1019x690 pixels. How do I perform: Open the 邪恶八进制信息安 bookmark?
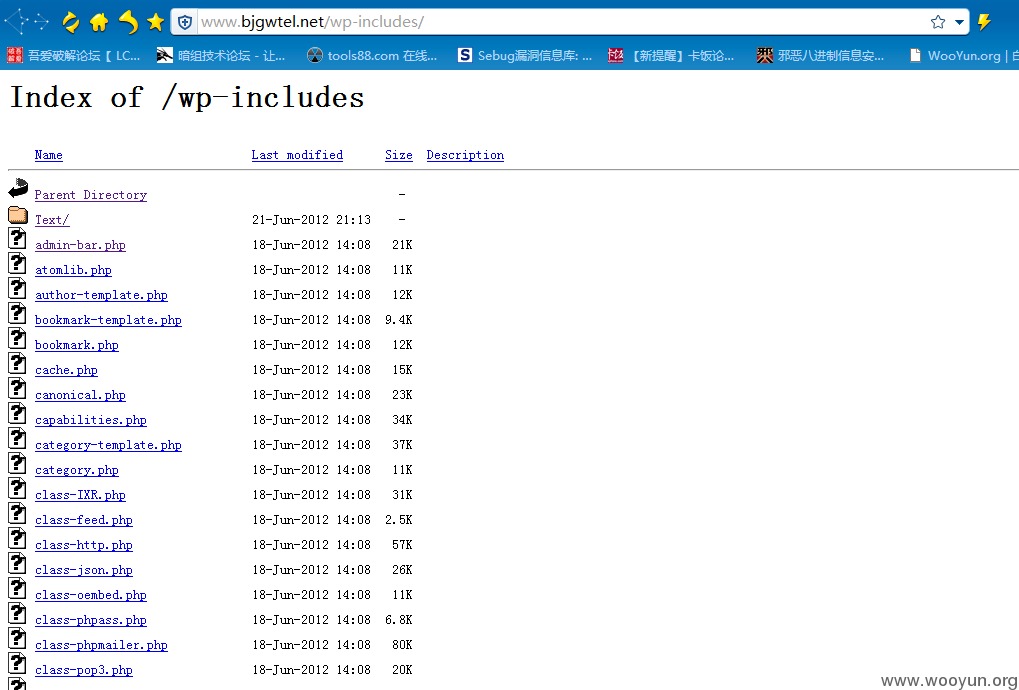pyautogui.click(x=820, y=56)
